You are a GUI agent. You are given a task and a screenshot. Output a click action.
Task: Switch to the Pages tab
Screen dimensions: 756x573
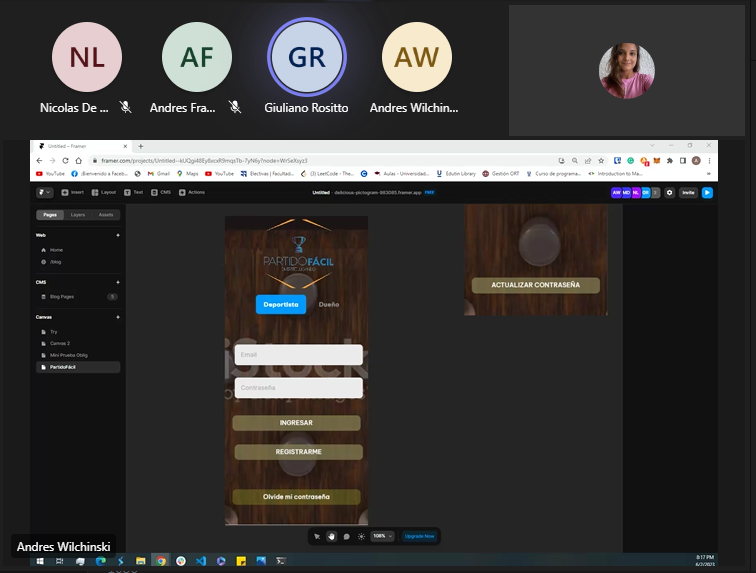click(x=50, y=215)
